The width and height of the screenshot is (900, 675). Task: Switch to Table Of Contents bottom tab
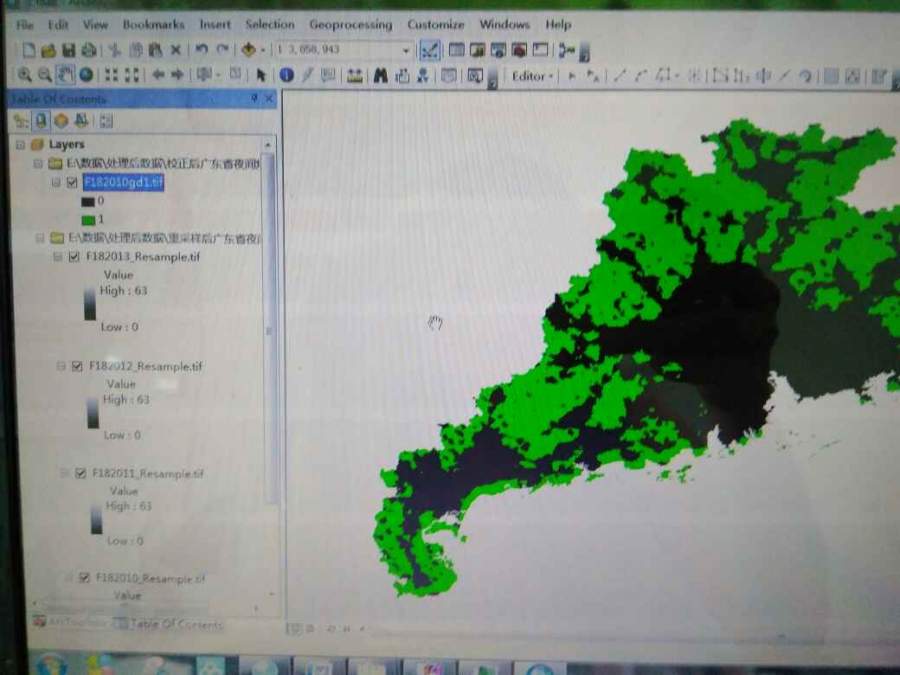[x=169, y=624]
